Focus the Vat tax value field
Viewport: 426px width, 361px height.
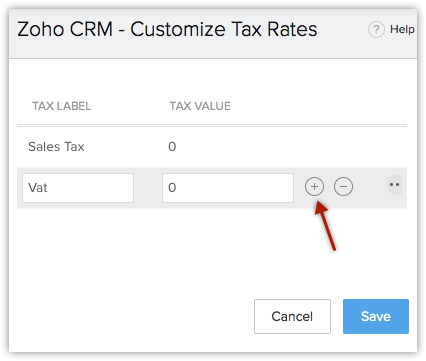[x=228, y=188]
